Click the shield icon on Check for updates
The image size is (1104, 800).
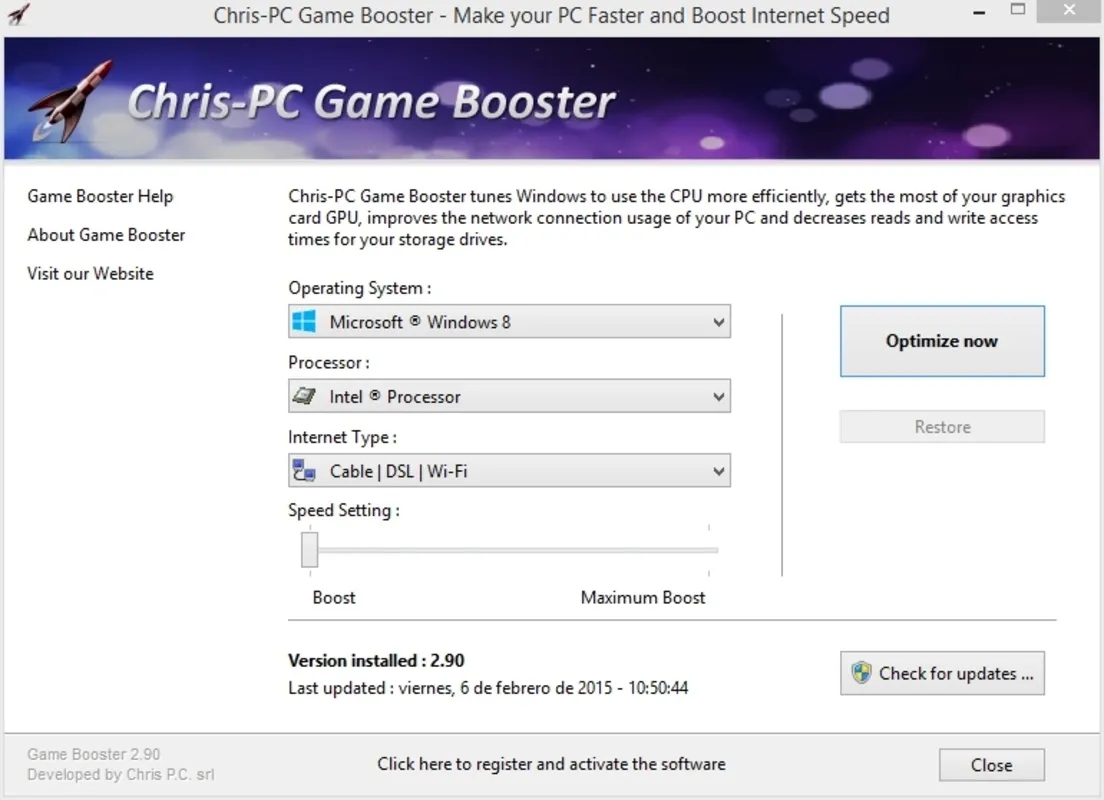point(861,673)
